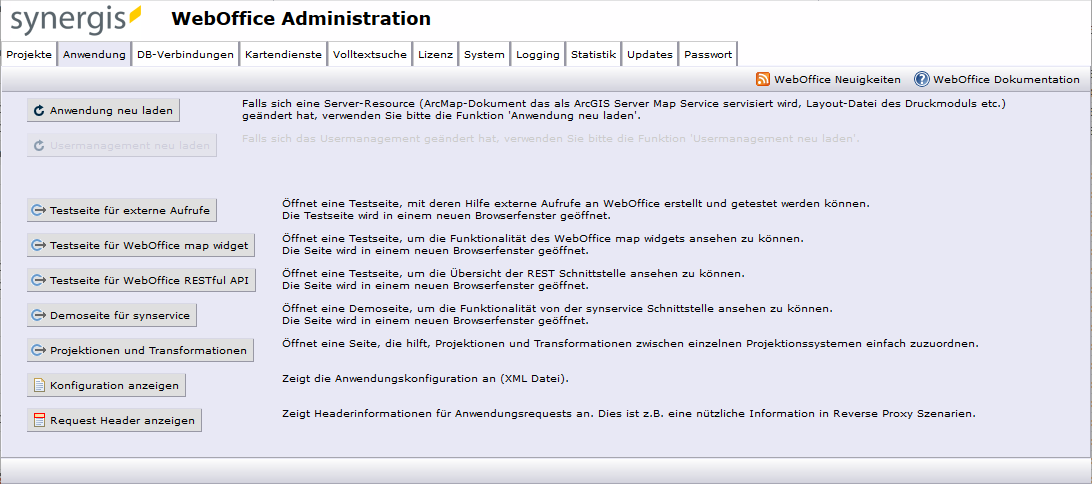This screenshot has width=1092, height=484.
Task: Click the text 'Zeigt die Anwendungskonfiguration an (XML Datei).'
Action: [426, 380]
